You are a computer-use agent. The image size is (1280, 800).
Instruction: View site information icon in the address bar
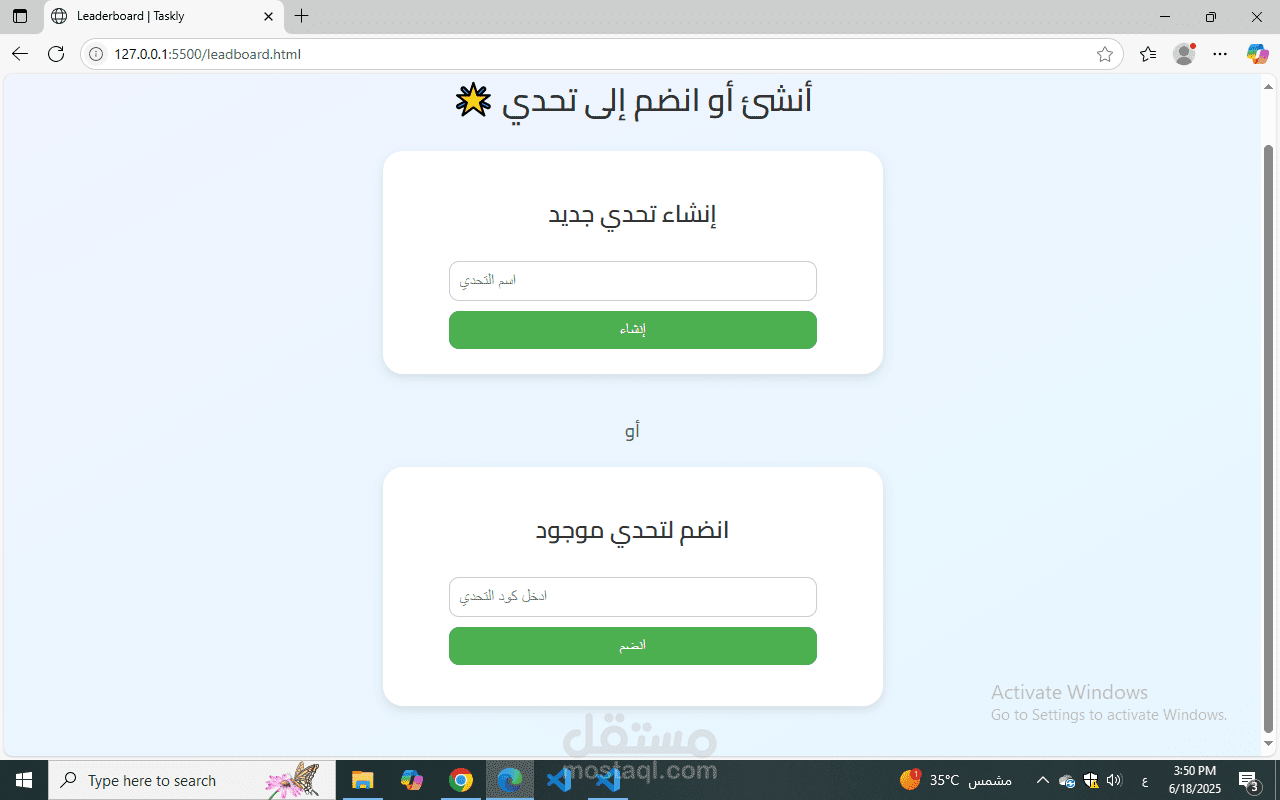tap(97, 55)
